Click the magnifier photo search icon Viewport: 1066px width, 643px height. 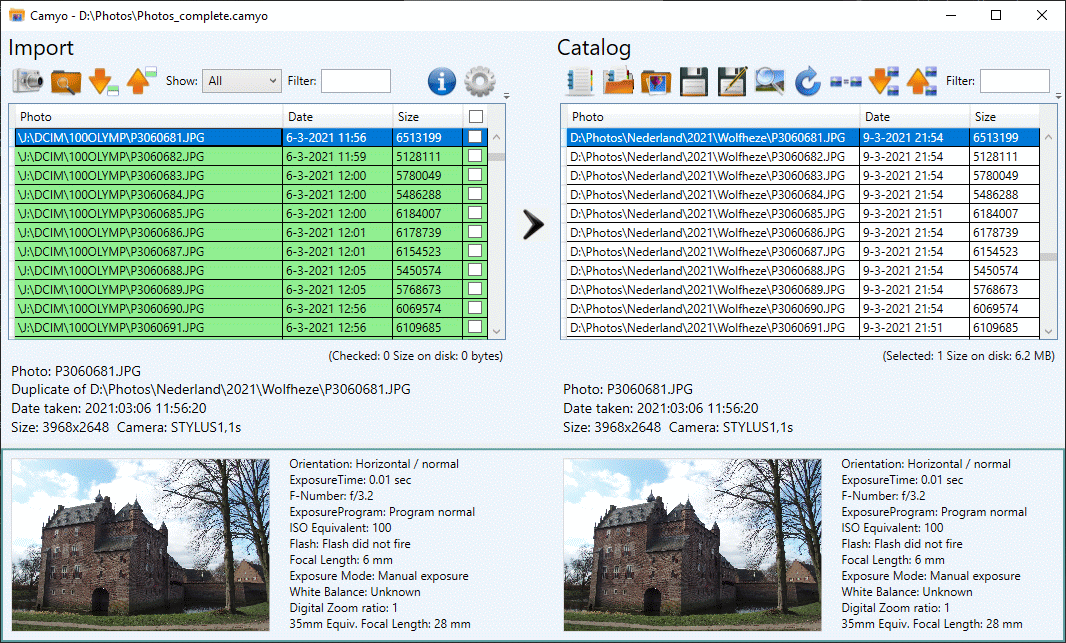pos(770,81)
